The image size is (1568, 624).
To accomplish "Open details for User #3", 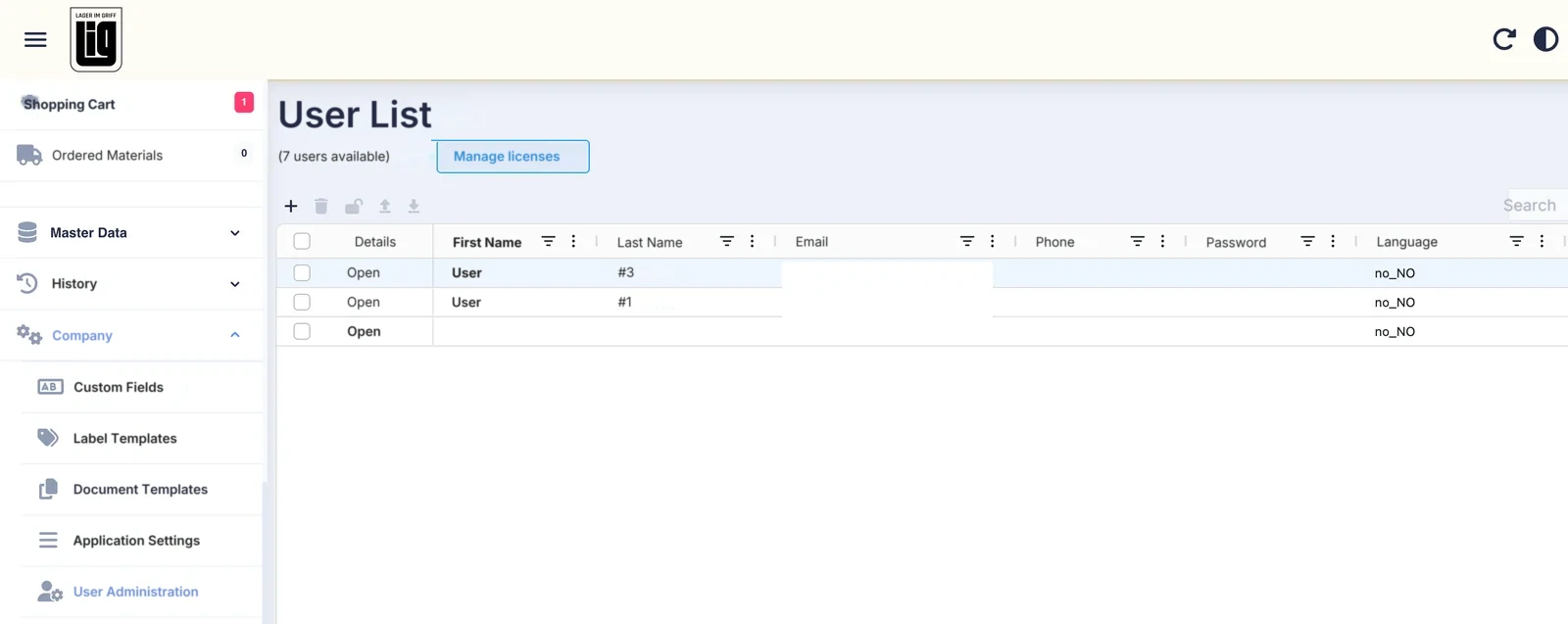I will coord(364,272).
